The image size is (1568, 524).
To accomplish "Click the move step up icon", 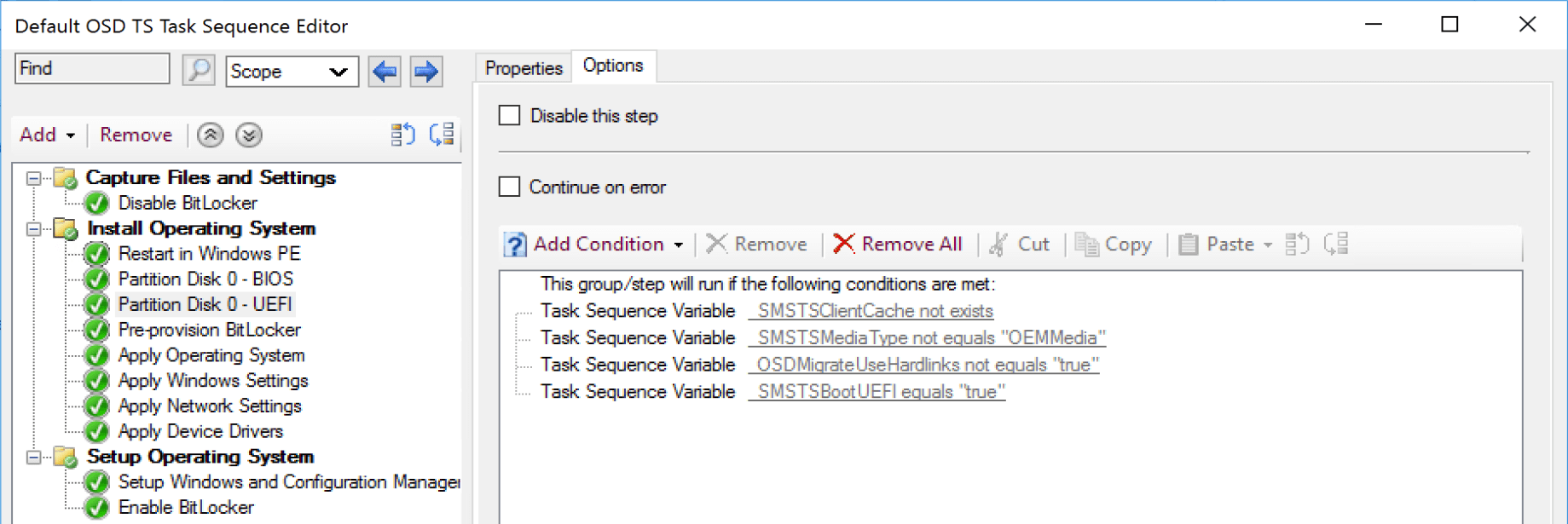I will [211, 135].
